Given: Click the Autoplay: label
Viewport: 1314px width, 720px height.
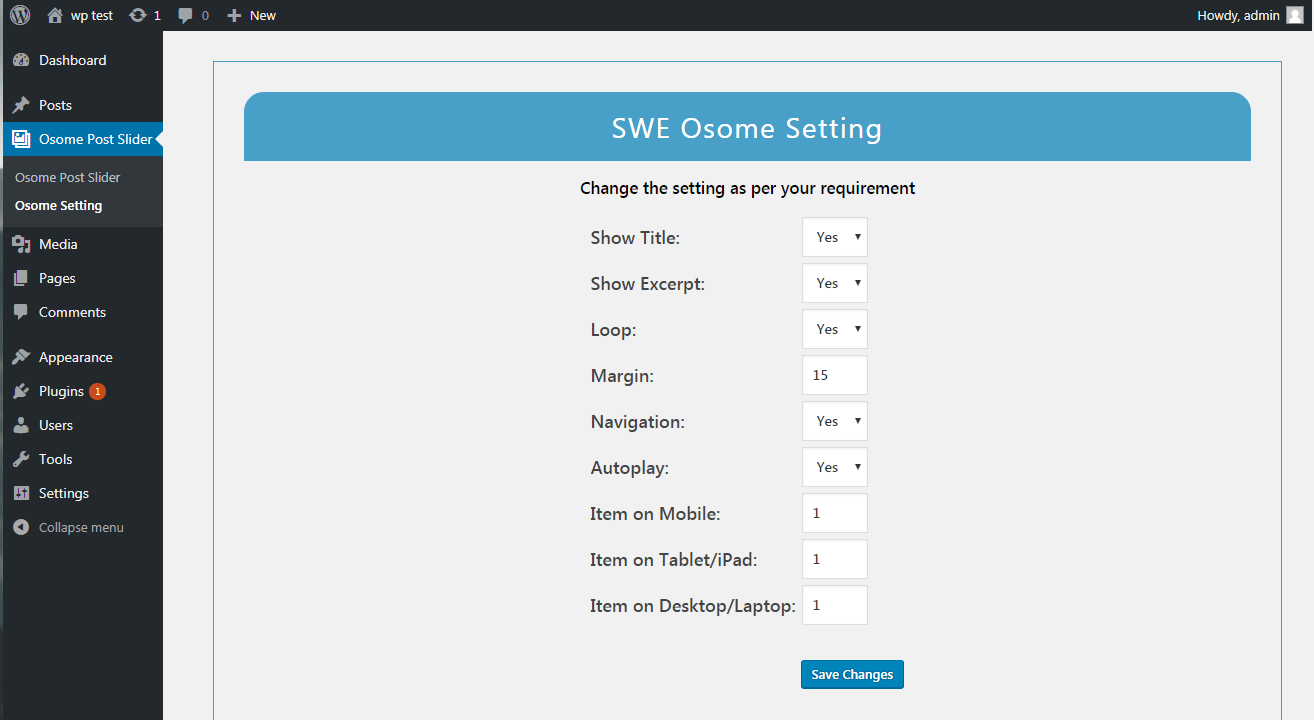Looking at the screenshot, I should point(630,468).
